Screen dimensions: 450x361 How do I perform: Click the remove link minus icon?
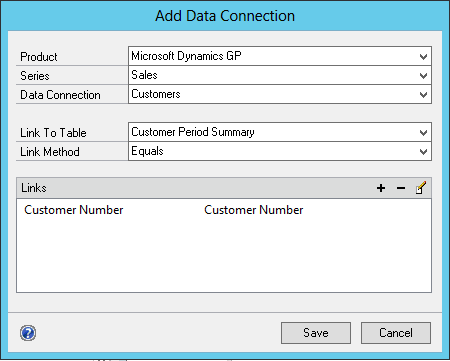pyautogui.click(x=401, y=188)
